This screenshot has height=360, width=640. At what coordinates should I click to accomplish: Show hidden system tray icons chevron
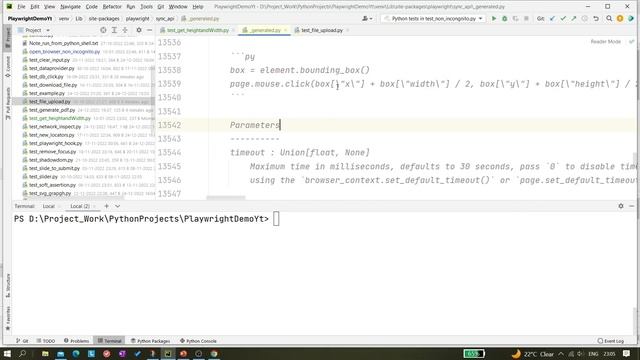(x=561, y=354)
